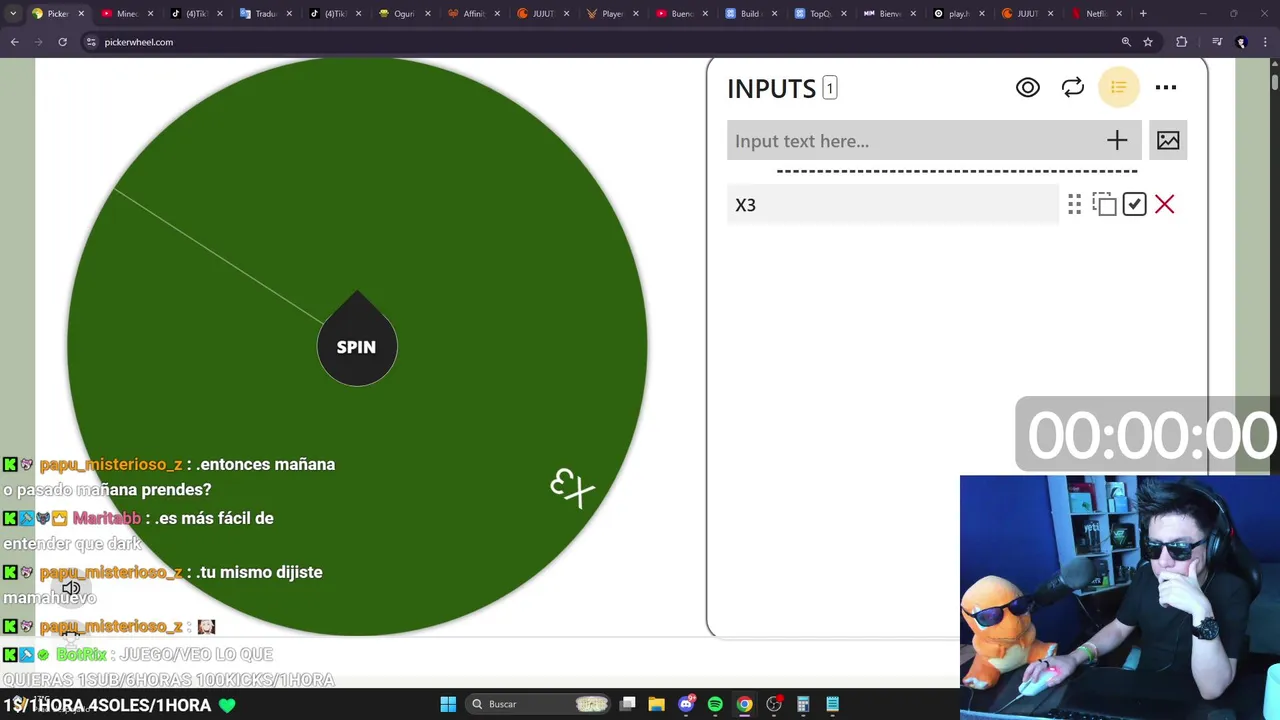The image size is (1280, 720).
Task: Click the taskbar Buscar search box
Action: click(x=539, y=704)
